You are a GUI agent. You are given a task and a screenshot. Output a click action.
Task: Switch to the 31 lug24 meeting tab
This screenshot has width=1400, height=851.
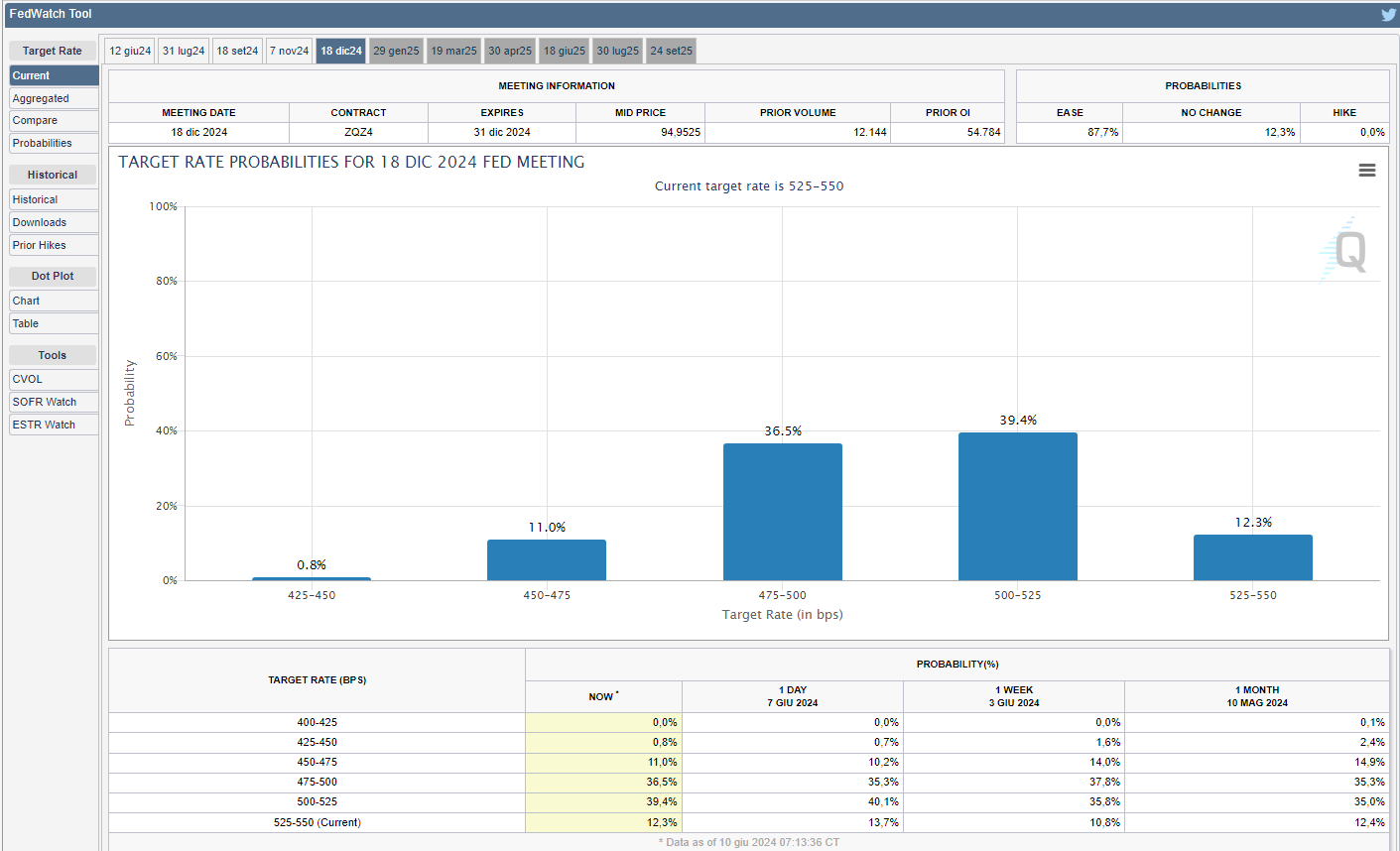(x=184, y=51)
